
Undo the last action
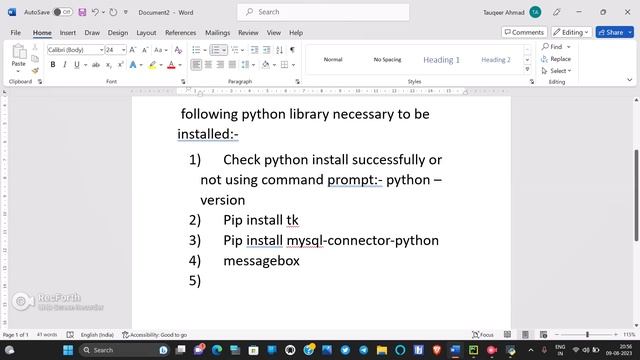click(x=95, y=12)
